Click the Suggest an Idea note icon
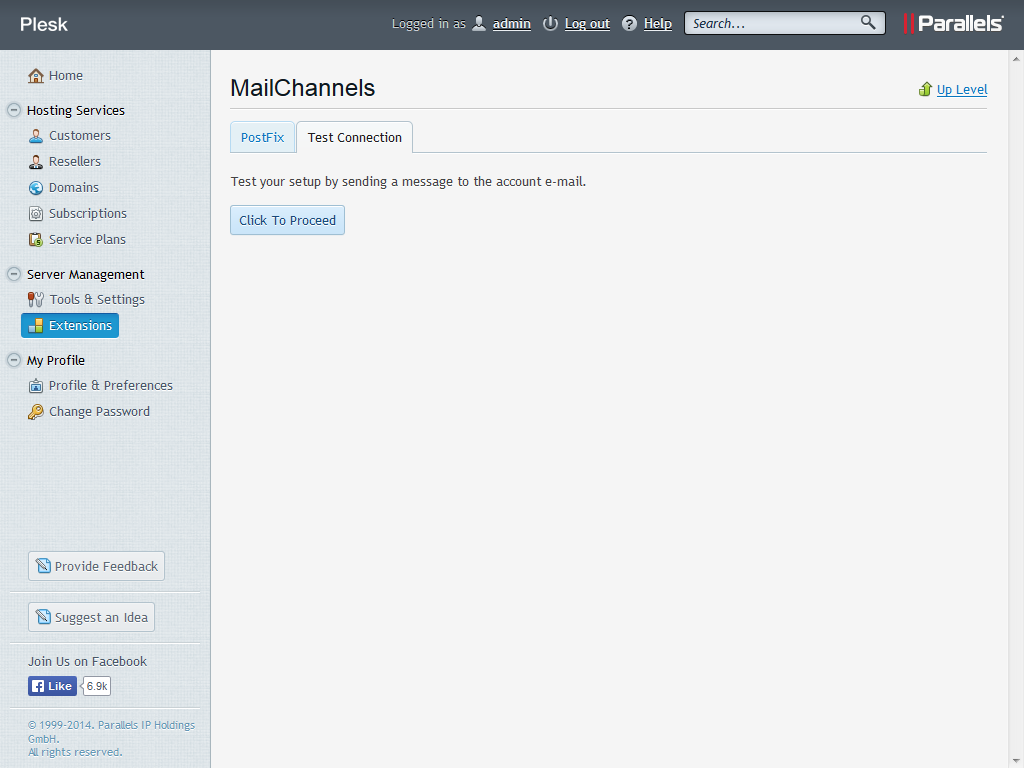Viewport: 1024px width, 768px height. coord(43,617)
